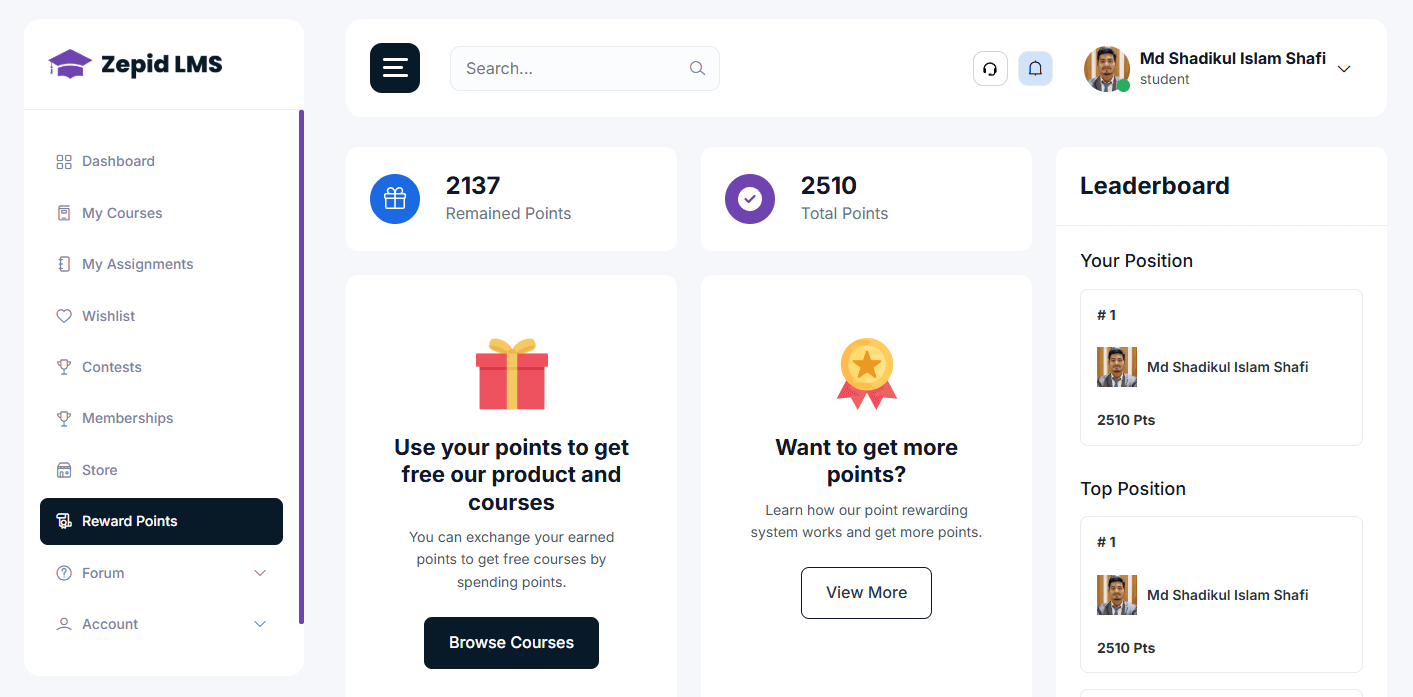The width and height of the screenshot is (1413, 697).
Task: Select Reward Points in the sidebar
Action: pyautogui.click(x=130, y=521)
